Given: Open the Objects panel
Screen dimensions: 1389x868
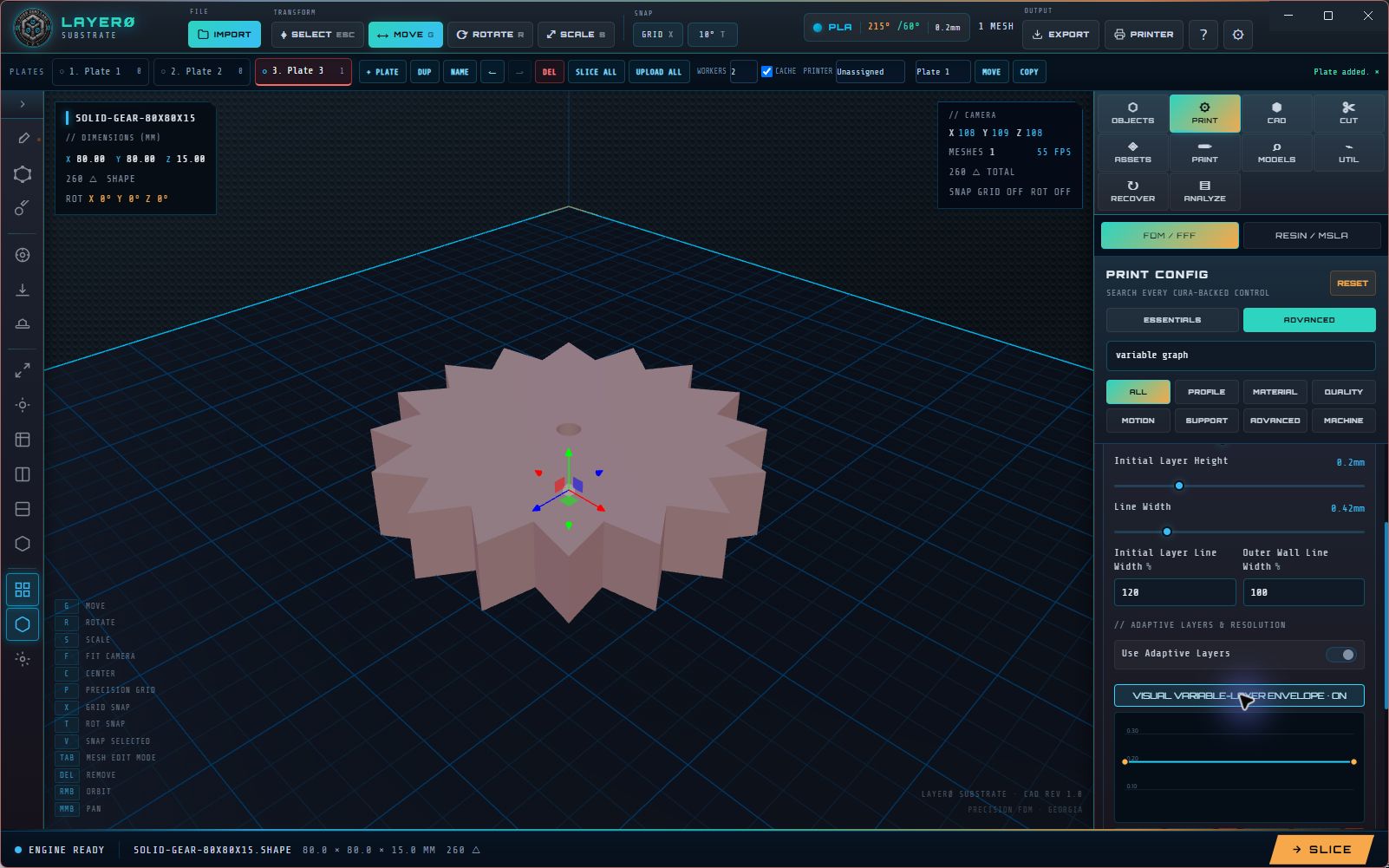Looking at the screenshot, I should [x=1132, y=114].
